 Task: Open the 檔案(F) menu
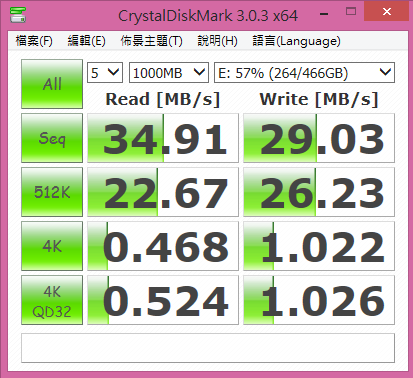34,41
